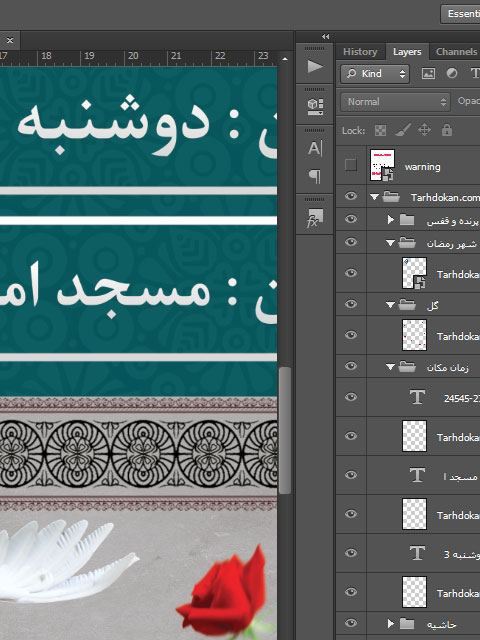The image size is (480, 640).
Task: Click the folder icon of Tarhdokan.com group
Action: 391,197
